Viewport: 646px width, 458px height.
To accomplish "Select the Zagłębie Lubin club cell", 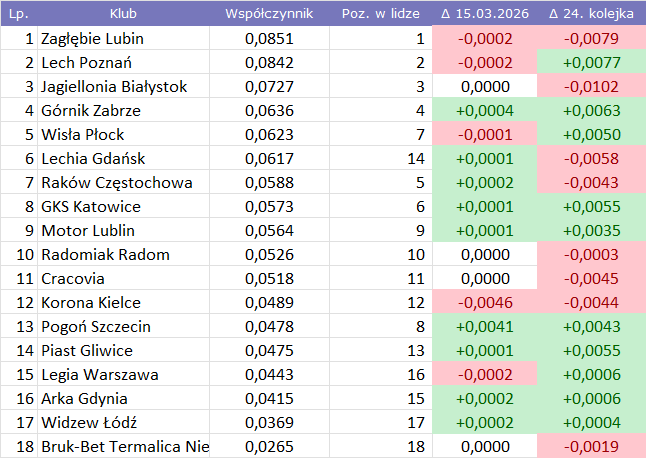I will coord(92,39).
